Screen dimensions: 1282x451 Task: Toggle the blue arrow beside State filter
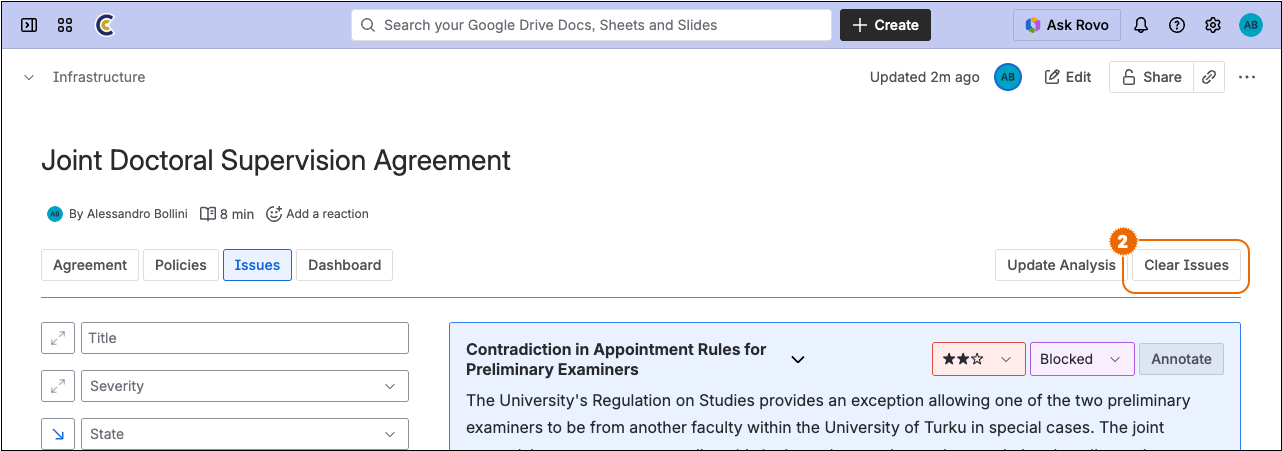pyautogui.click(x=57, y=434)
